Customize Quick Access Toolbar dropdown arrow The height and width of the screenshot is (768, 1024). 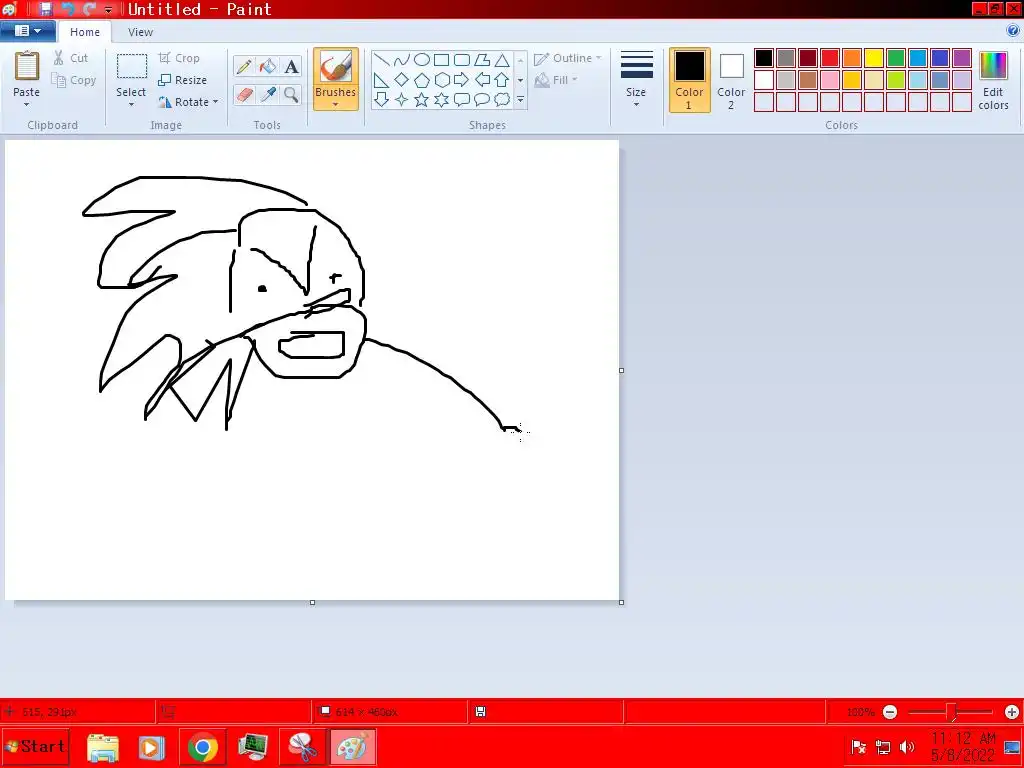(x=108, y=9)
